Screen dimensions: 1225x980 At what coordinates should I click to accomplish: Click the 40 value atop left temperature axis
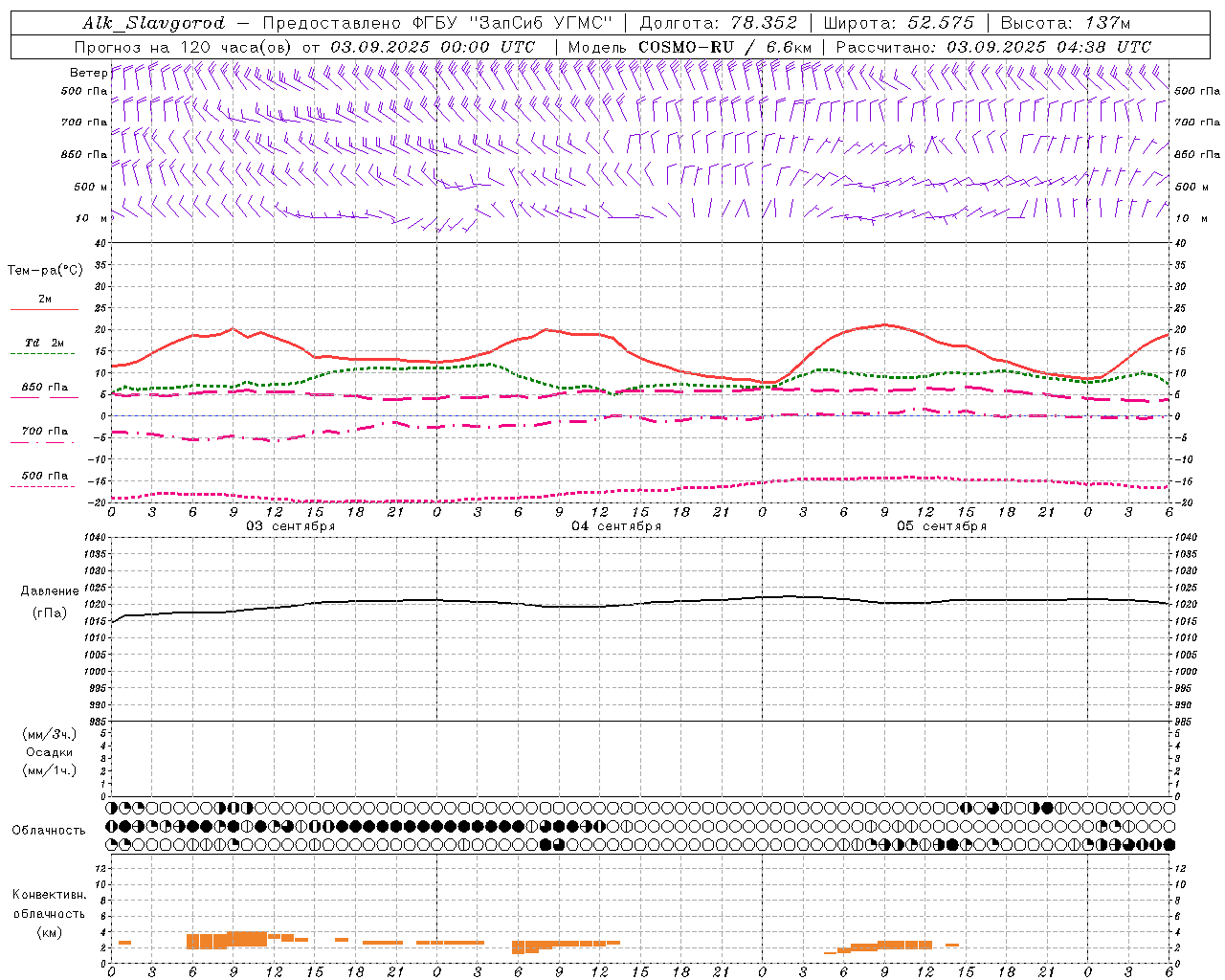tap(100, 243)
